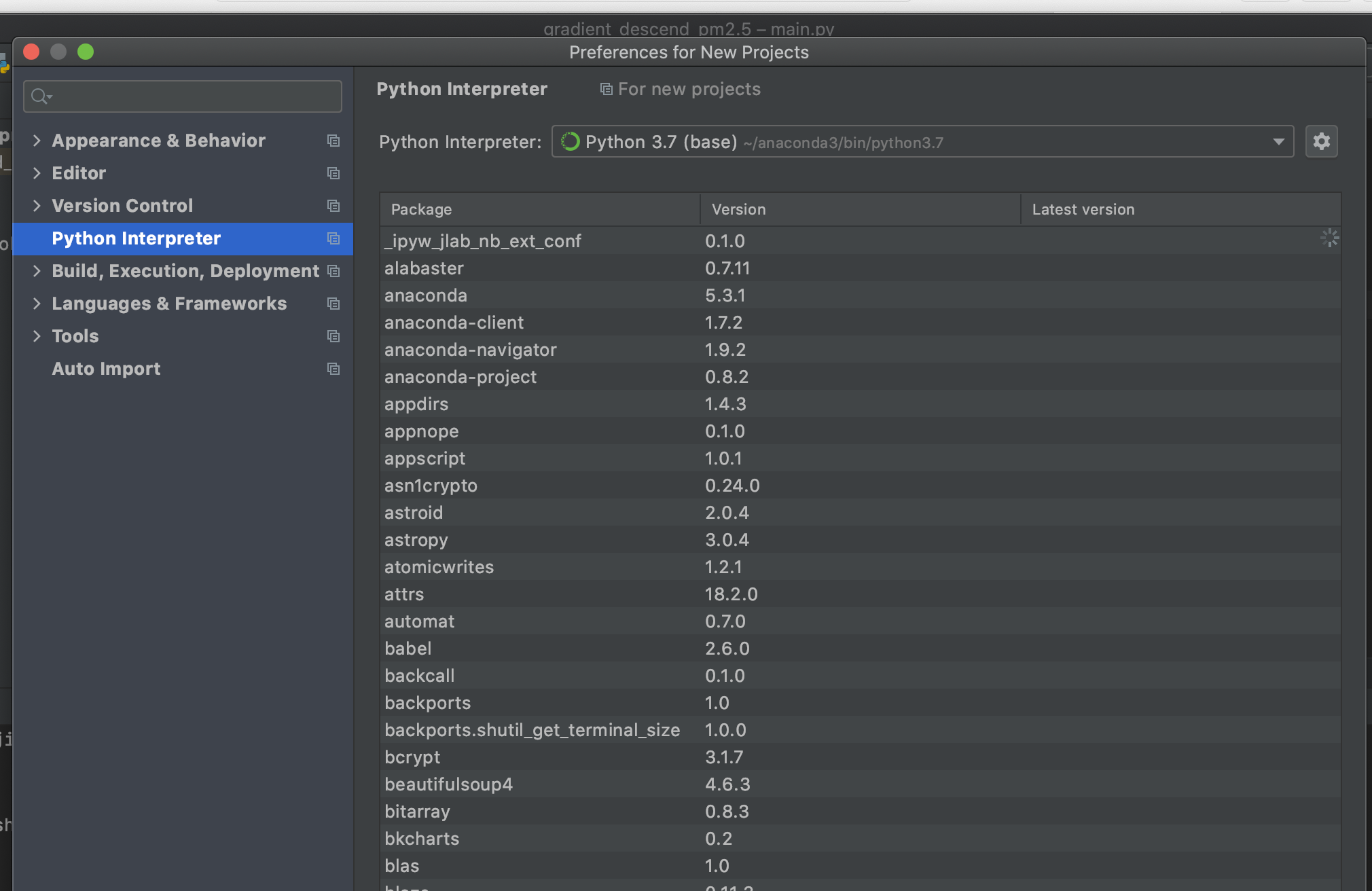
Task: Click the icon beside Version Control
Action: coord(333,206)
